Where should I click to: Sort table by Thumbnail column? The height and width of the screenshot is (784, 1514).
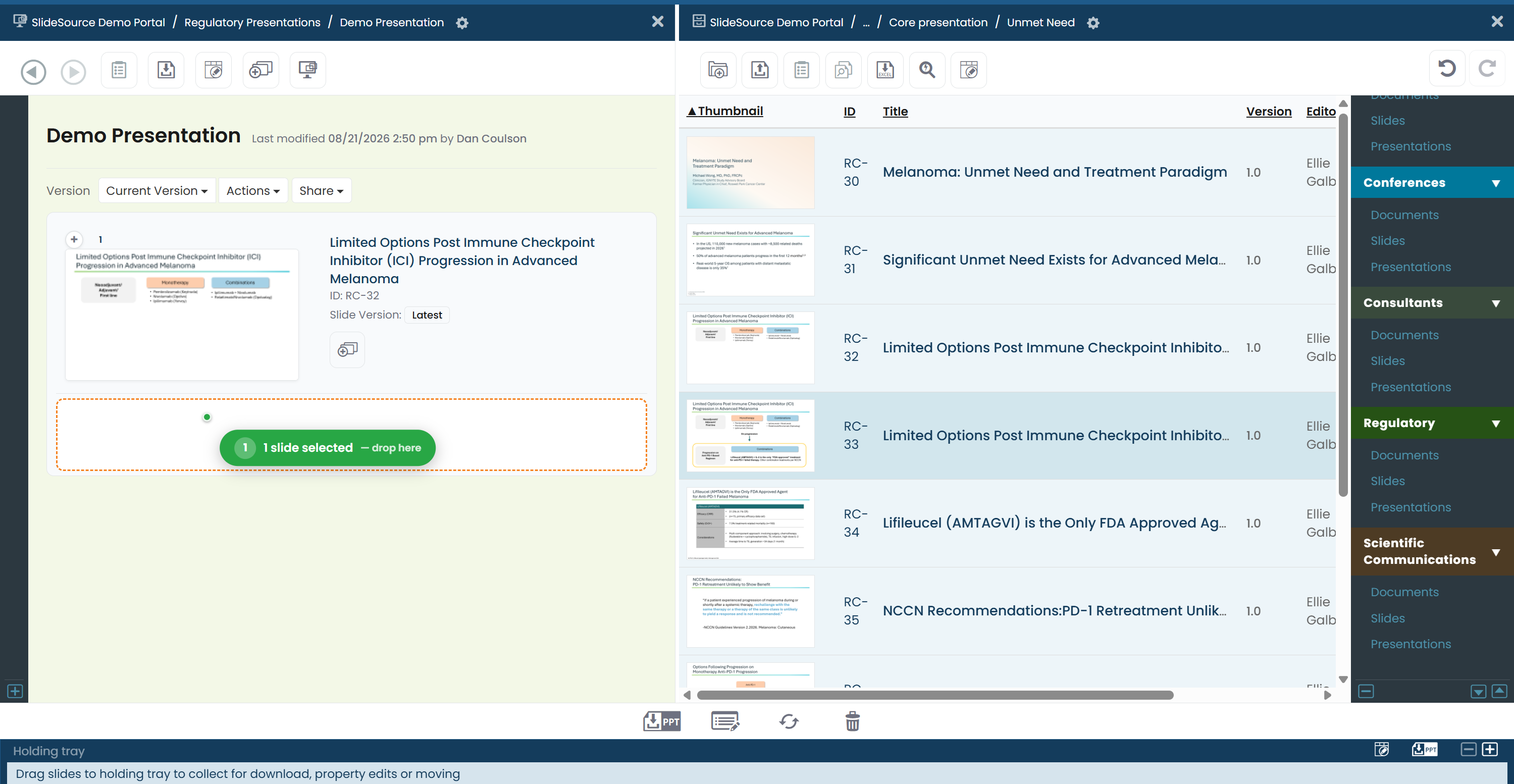(725, 111)
